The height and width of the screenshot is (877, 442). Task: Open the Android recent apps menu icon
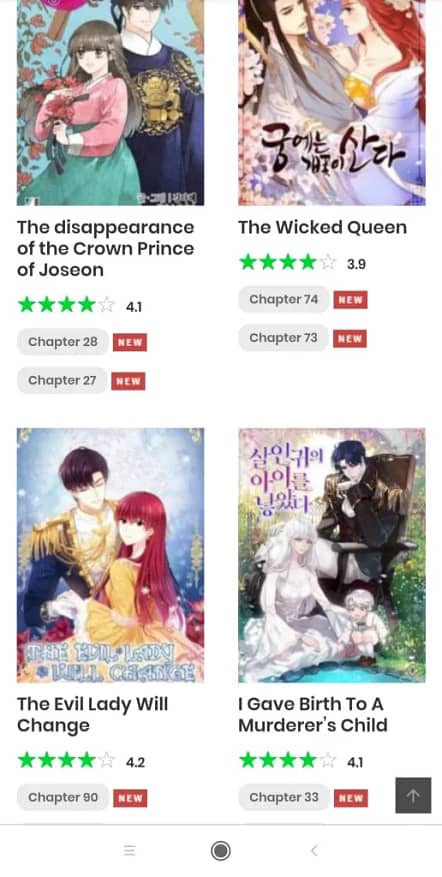[x=129, y=851]
